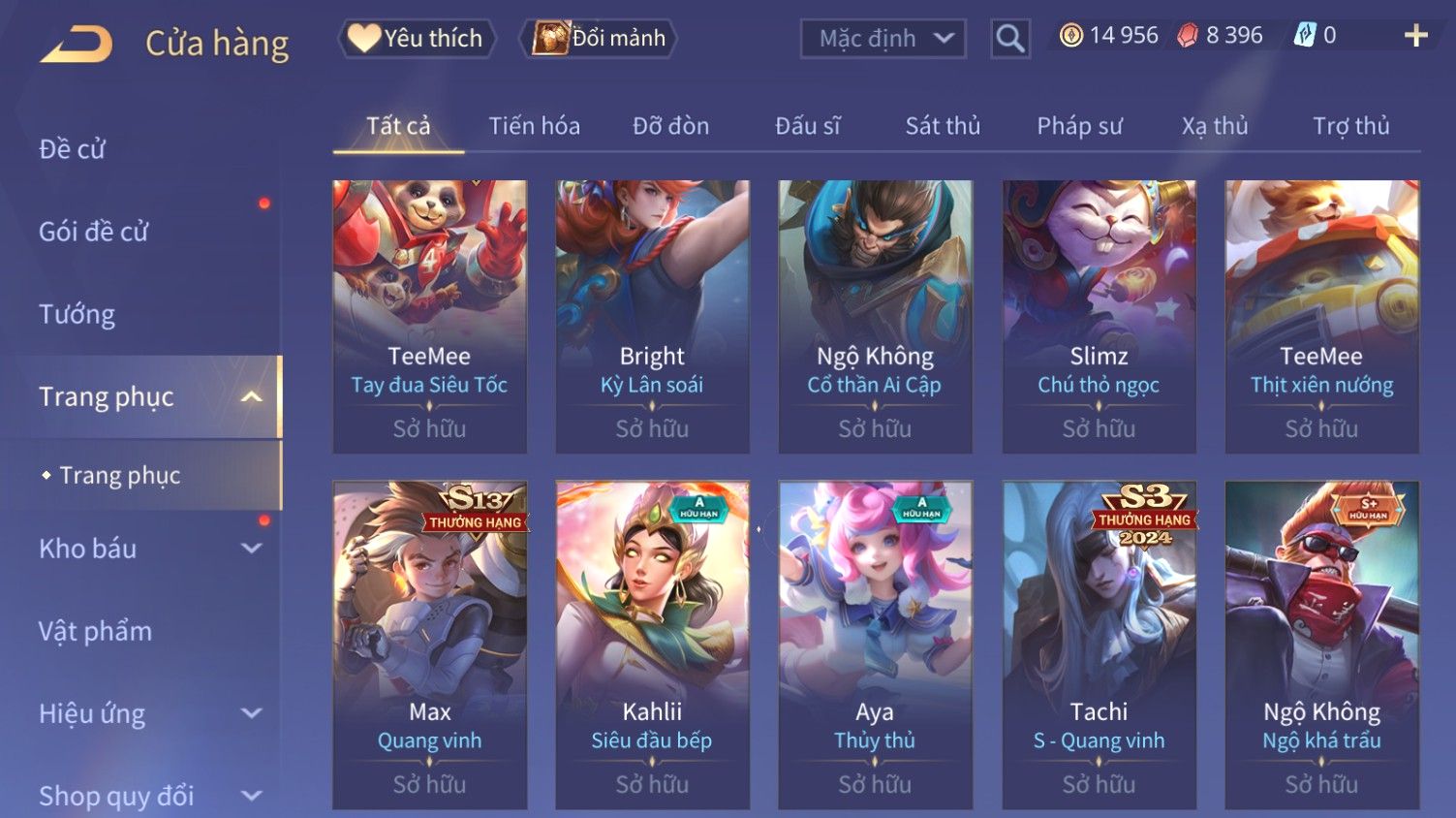Click the golden back arrow icon
The image size is (1456, 818).
click(x=76, y=44)
